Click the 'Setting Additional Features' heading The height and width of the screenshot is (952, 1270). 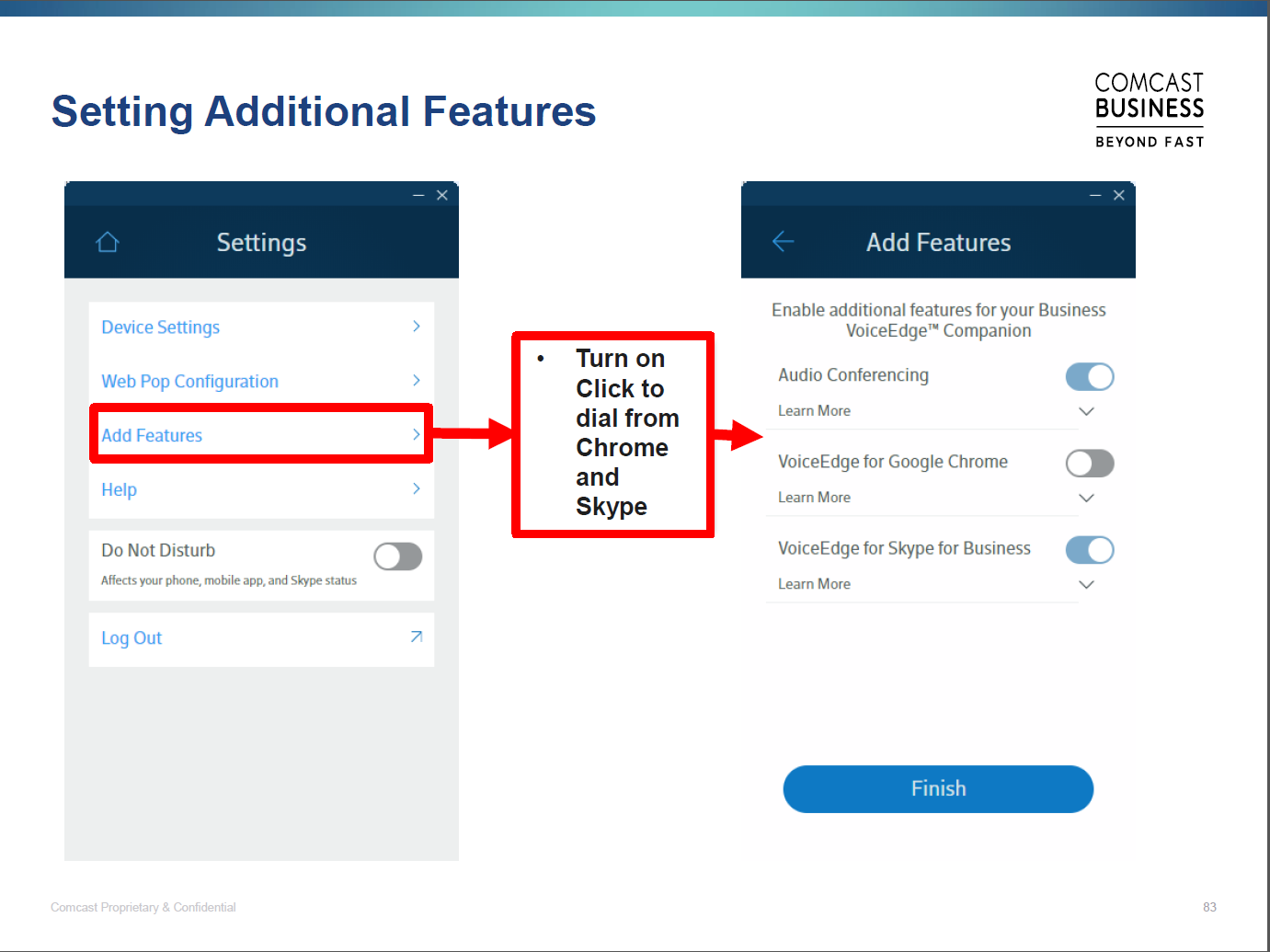324,111
